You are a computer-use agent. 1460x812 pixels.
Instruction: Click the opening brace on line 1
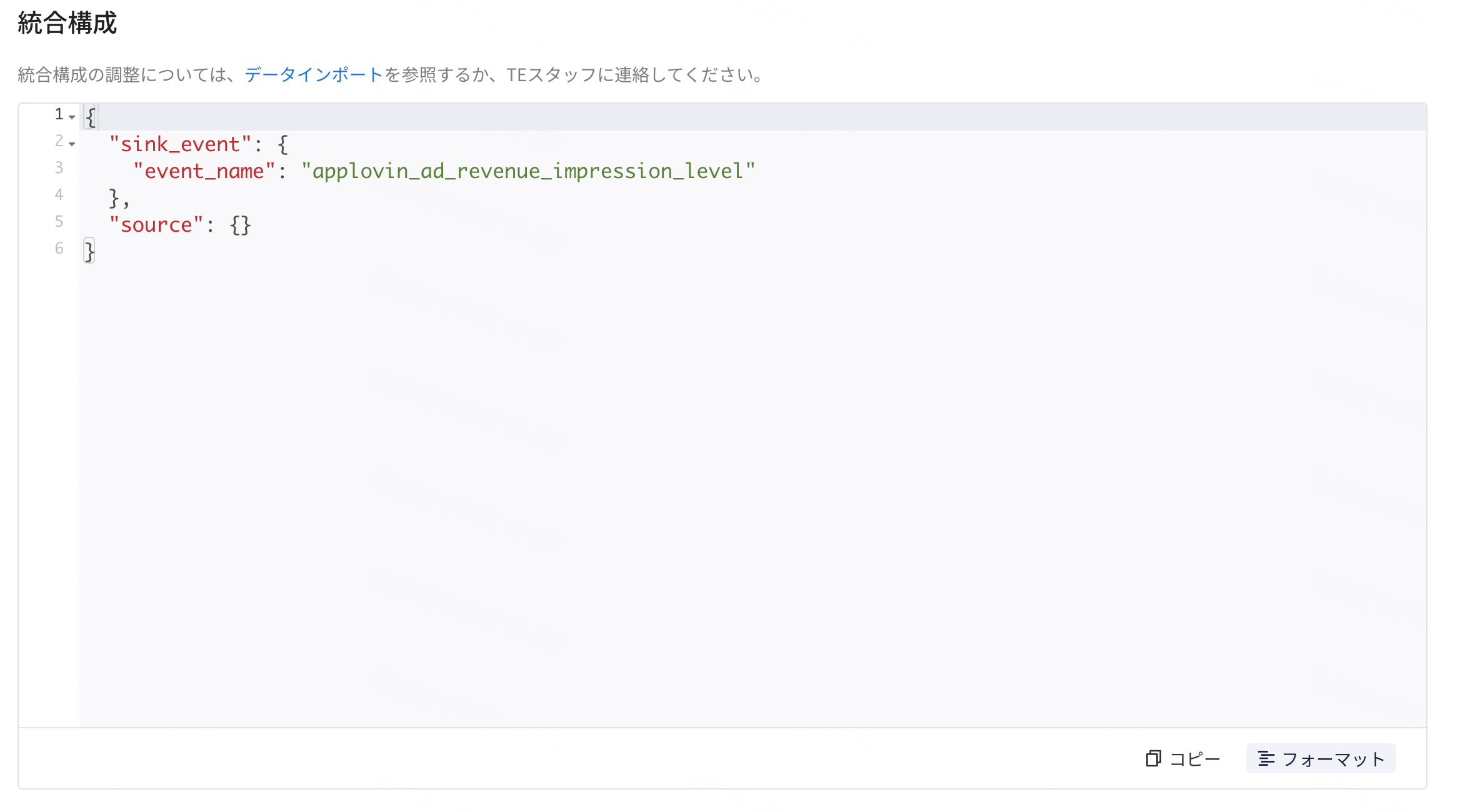(91, 117)
